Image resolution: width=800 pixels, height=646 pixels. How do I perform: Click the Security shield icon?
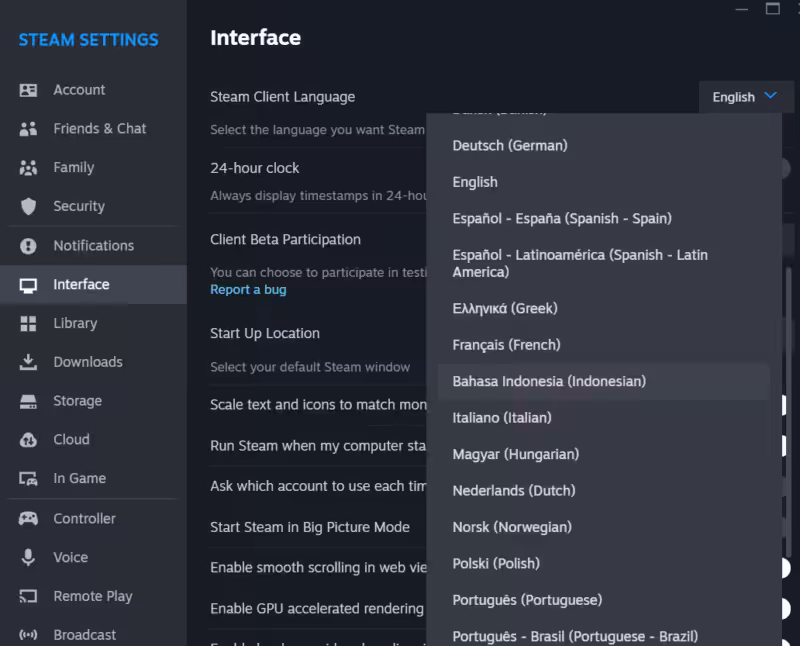(x=28, y=206)
